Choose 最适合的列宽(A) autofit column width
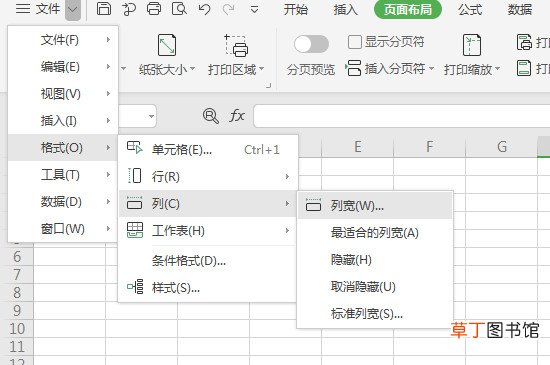 click(375, 232)
